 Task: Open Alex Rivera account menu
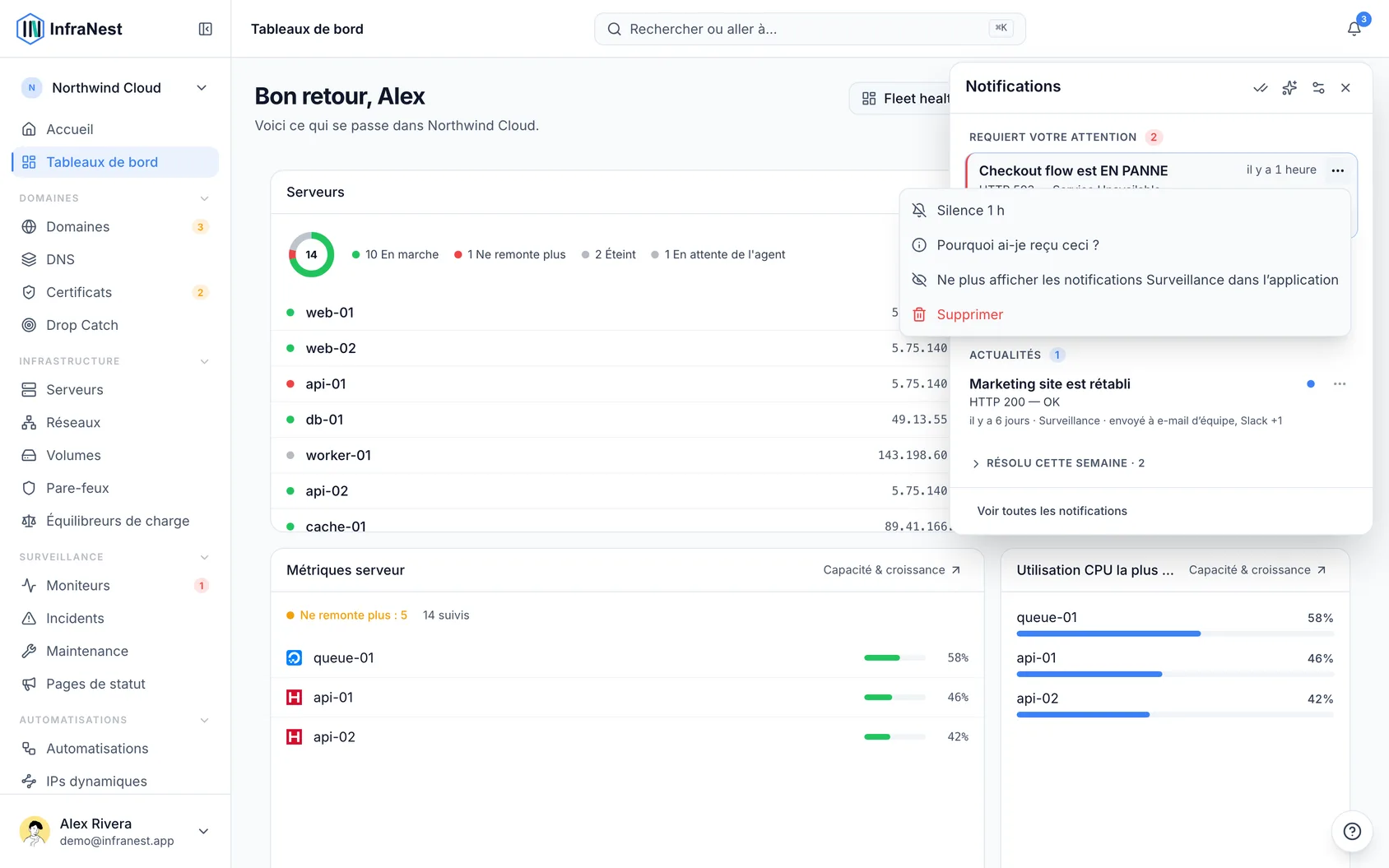click(x=115, y=831)
